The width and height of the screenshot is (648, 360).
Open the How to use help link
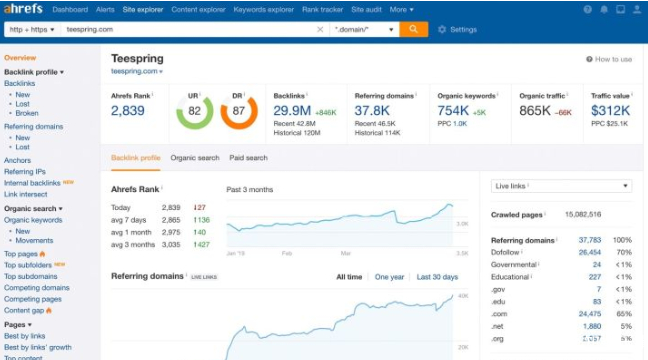(609, 59)
